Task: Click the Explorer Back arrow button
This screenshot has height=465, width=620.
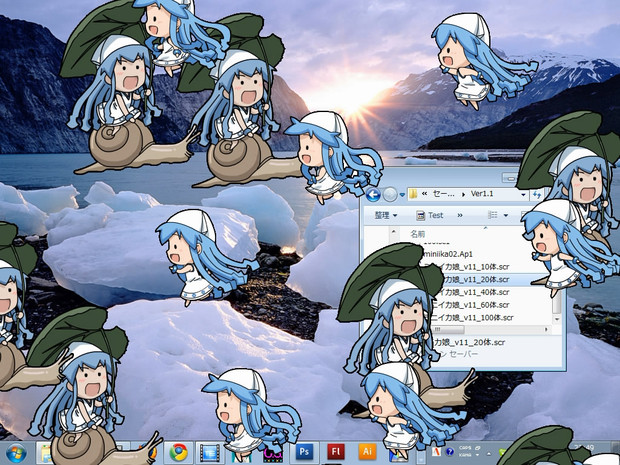Action: pyautogui.click(x=373, y=195)
